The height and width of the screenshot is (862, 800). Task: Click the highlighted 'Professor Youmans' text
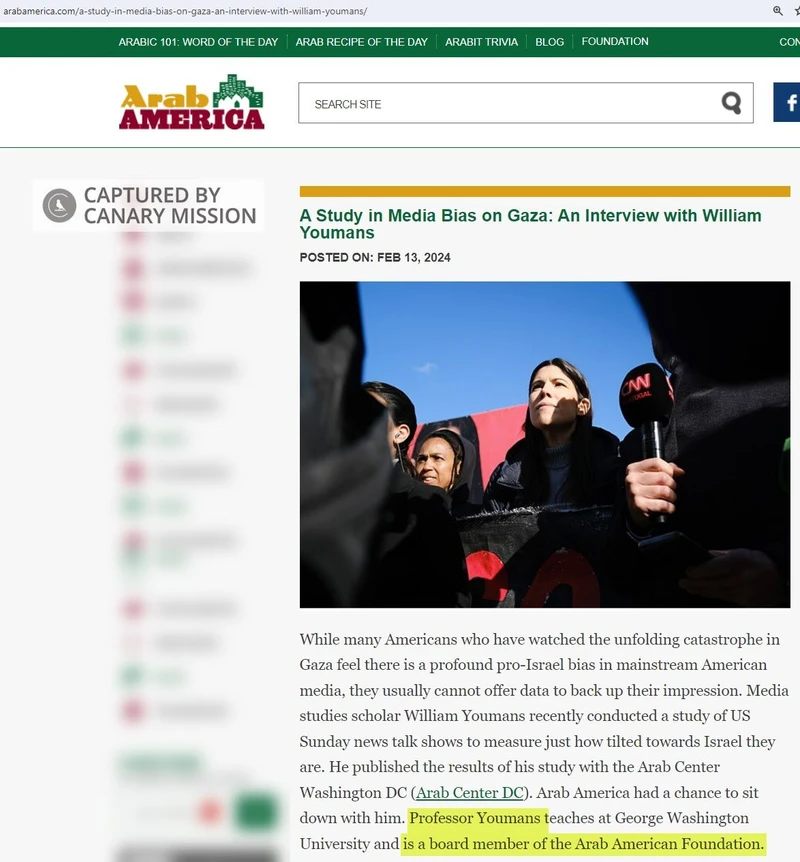tap(477, 819)
